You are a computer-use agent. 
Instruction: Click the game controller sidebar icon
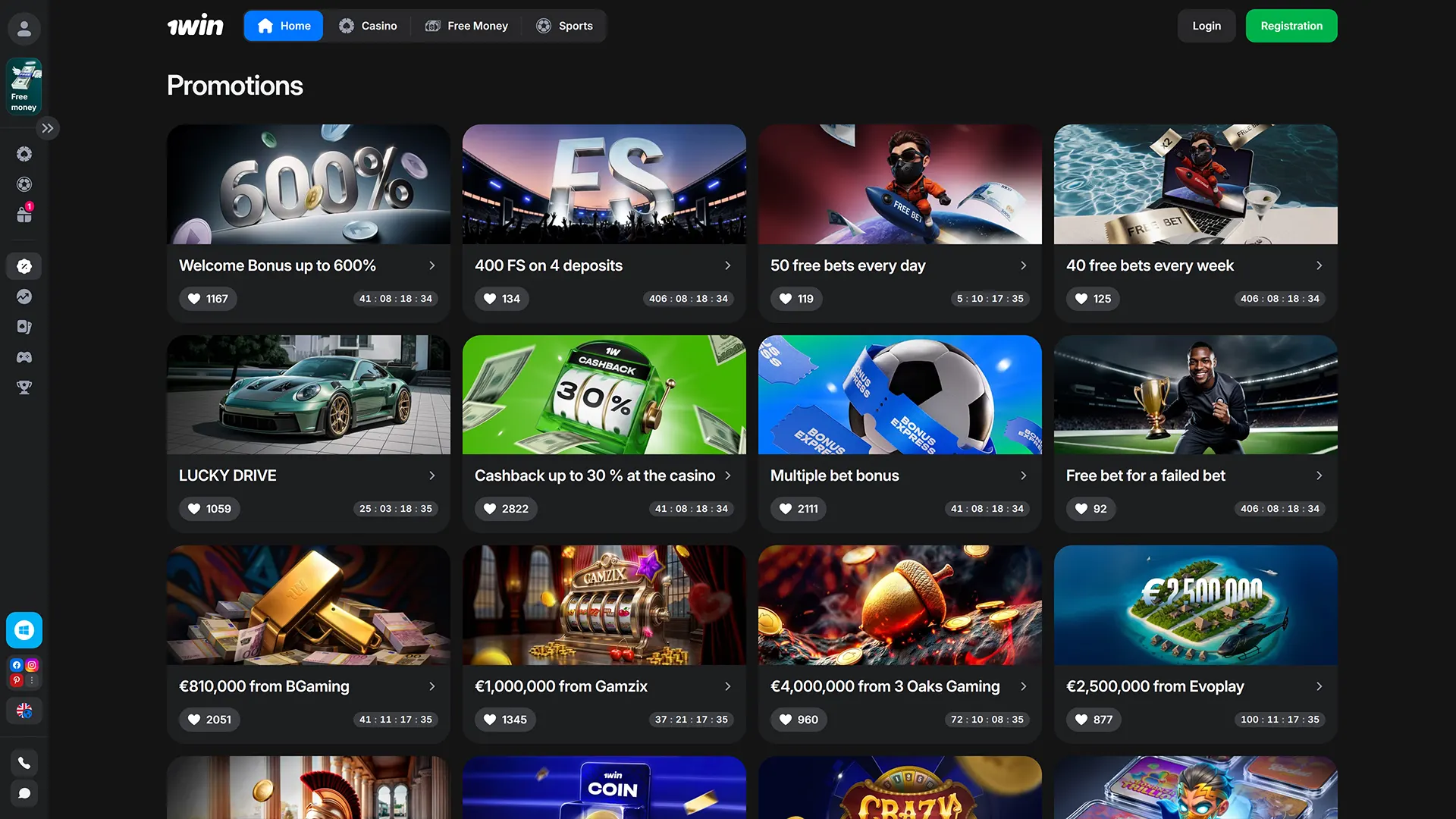tap(24, 357)
